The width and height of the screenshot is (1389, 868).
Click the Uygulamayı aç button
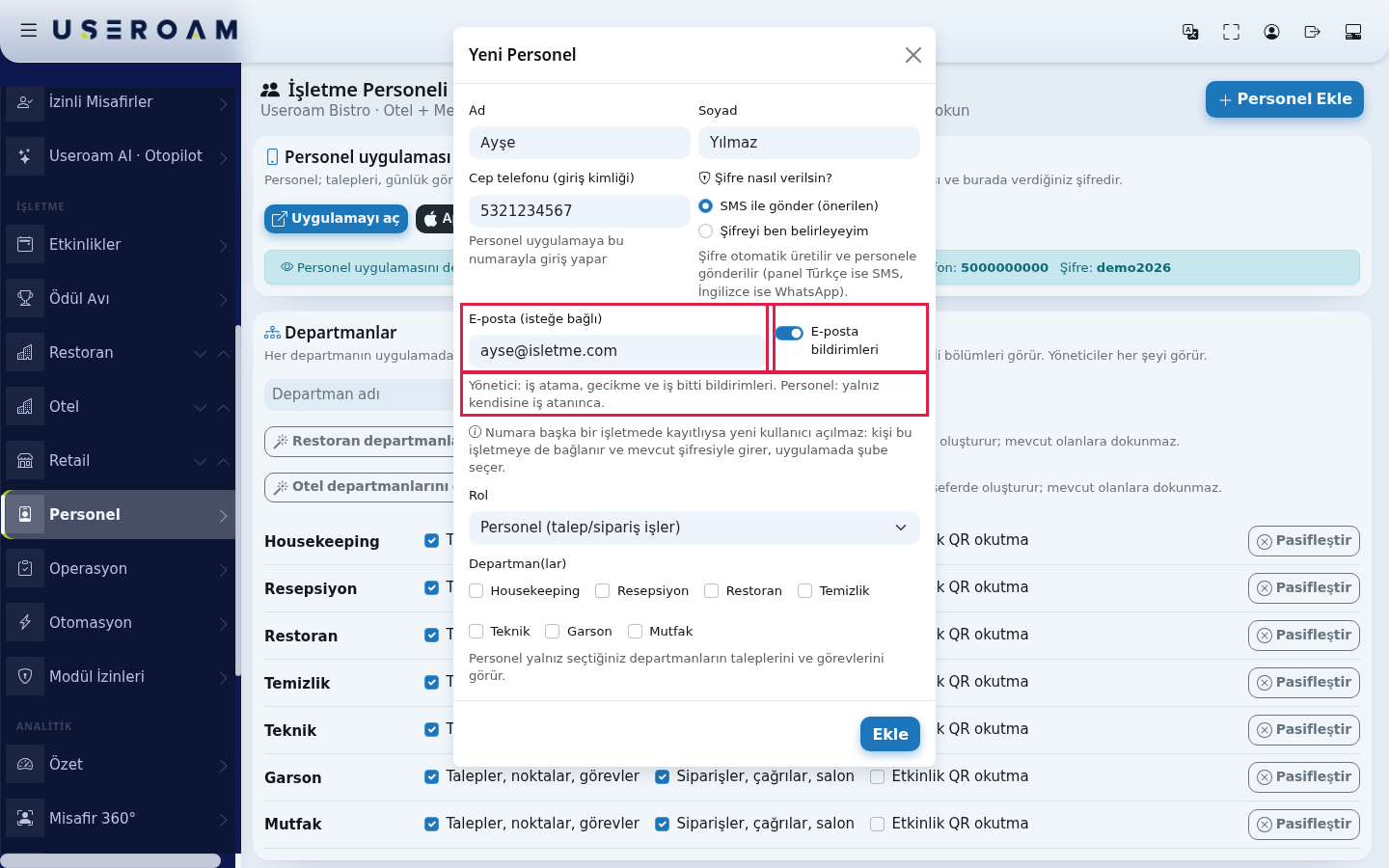pyautogui.click(x=337, y=219)
